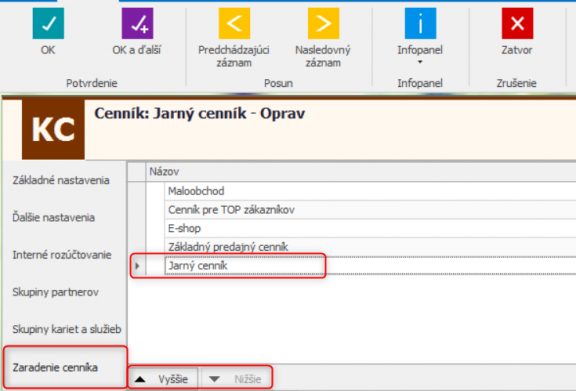Click the purple OK a ďalší icon
This screenshot has height=391, width=576.
[137, 23]
